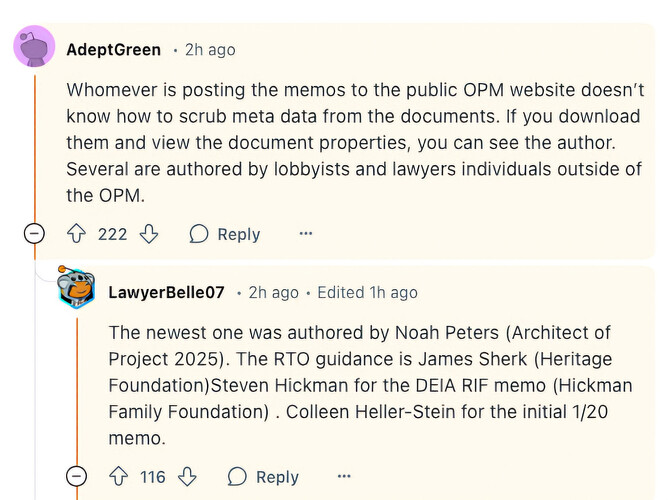Open more options on LawyerBelle07's comment
This screenshot has width=670, height=500.
(x=344, y=476)
